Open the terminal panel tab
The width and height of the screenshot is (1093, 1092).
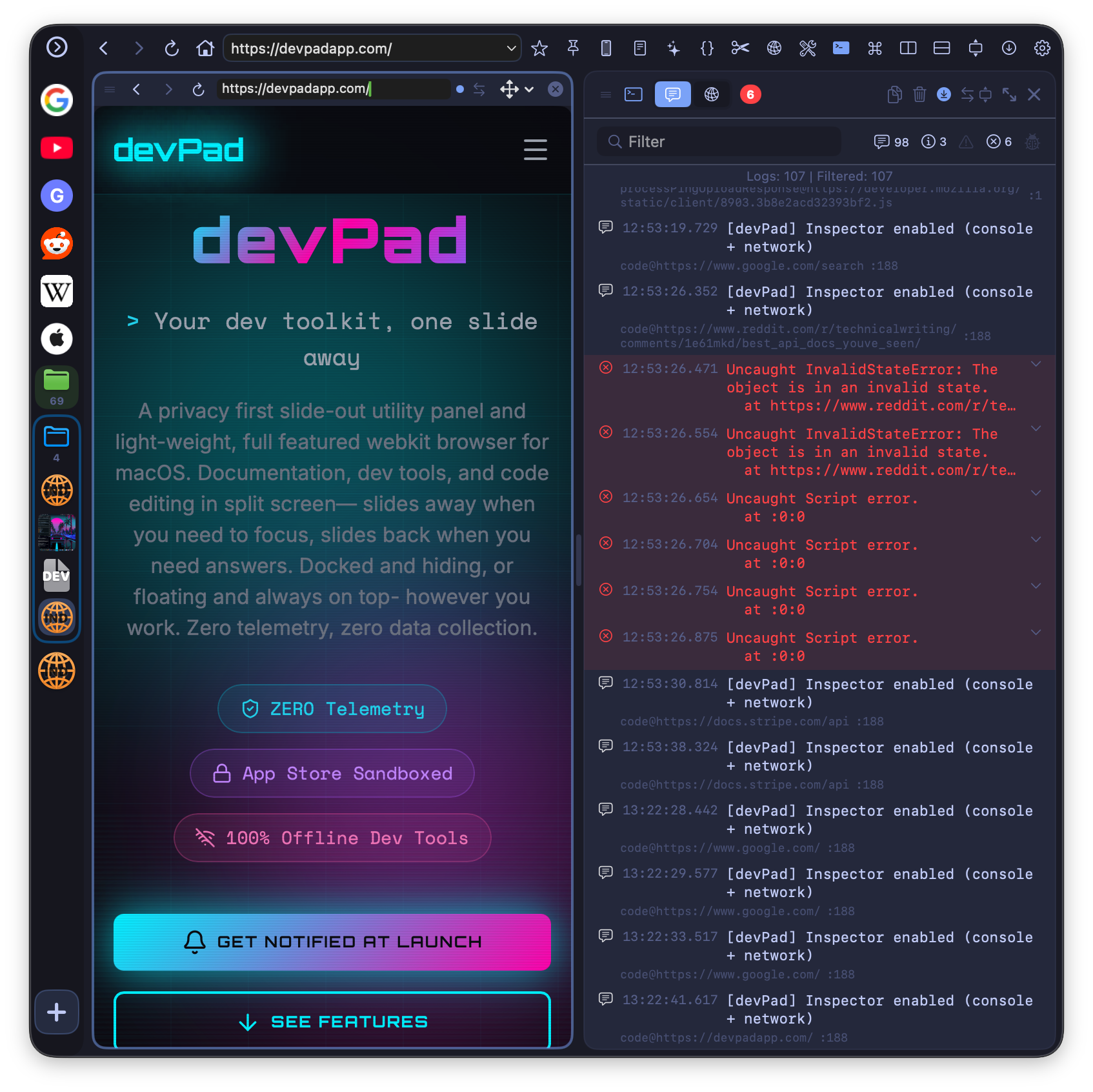pos(634,94)
